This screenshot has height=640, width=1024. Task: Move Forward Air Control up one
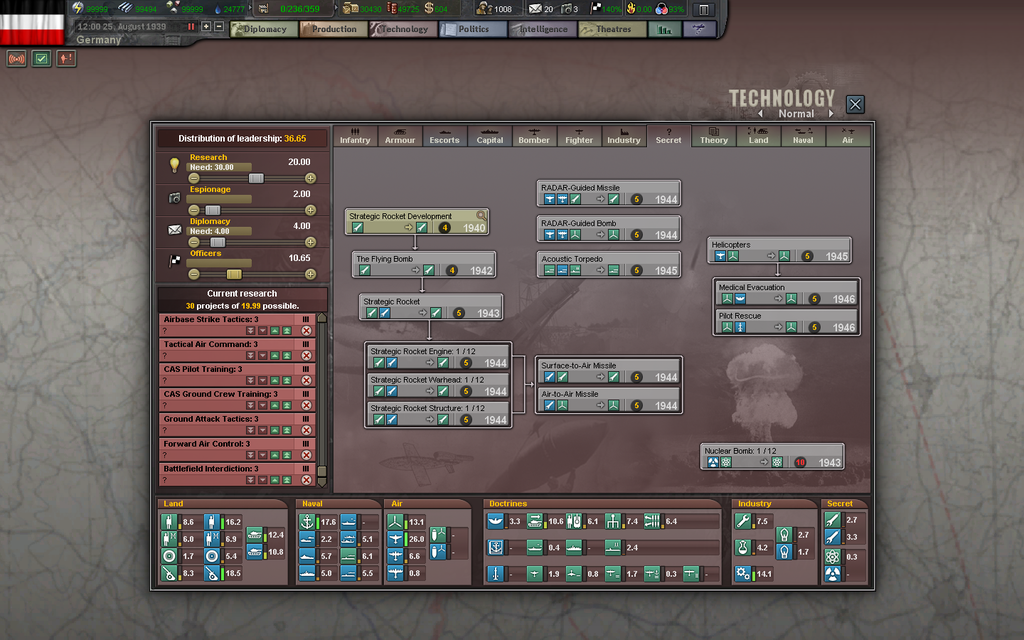(275, 455)
